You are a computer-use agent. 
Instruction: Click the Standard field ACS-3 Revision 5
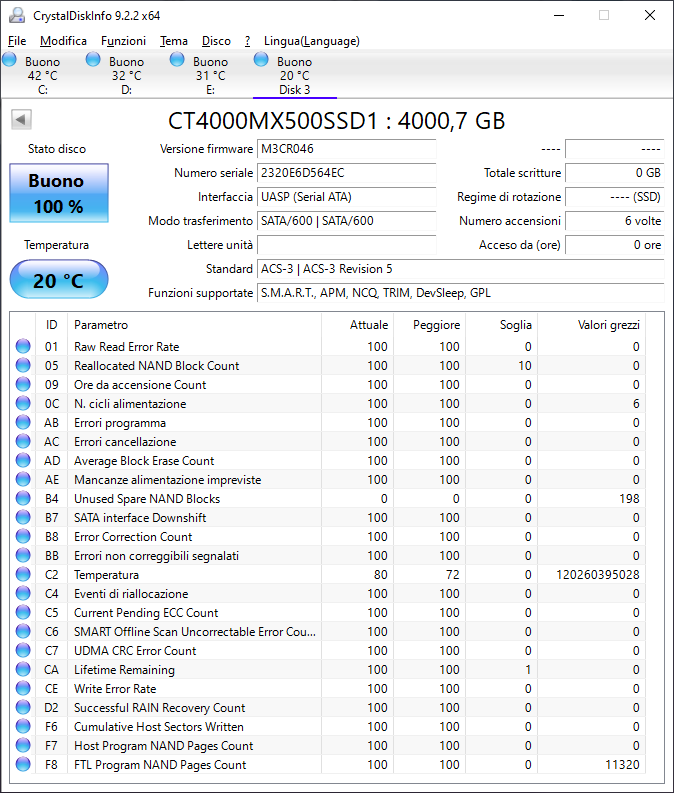click(x=461, y=269)
